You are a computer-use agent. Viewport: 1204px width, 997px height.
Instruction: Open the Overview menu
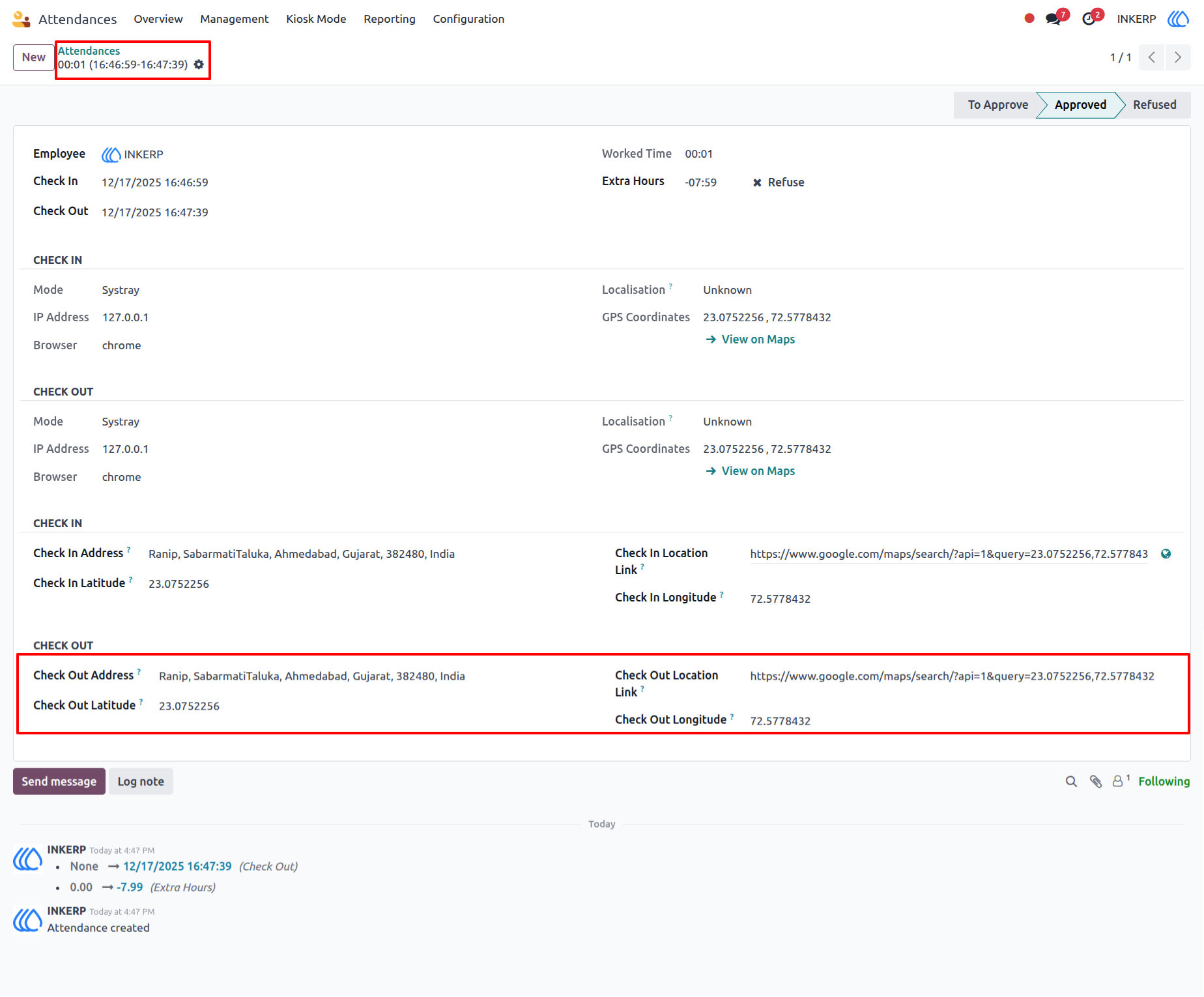158,19
